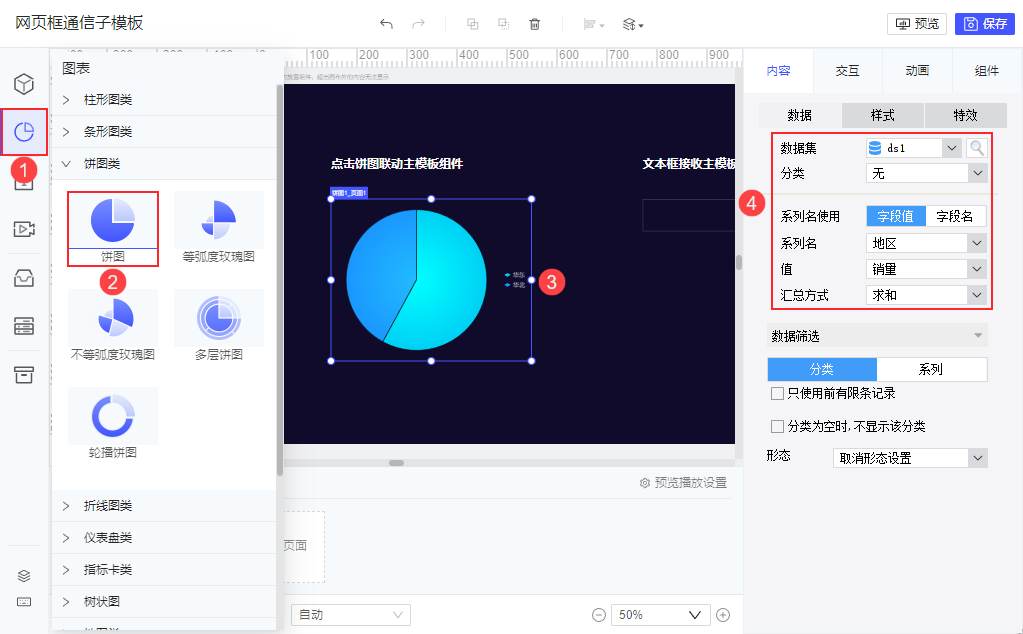
Task: Open the archive box sidebar icon
Action: [x=24, y=374]
